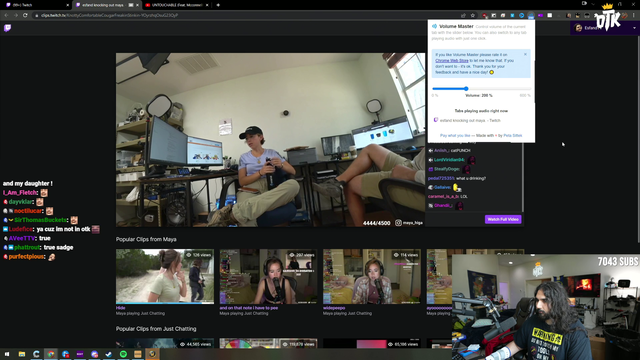The image size is (640, 360).
Task: Open Steam from the taskbar
Action: pyautogui.click(x=109, y=354)
